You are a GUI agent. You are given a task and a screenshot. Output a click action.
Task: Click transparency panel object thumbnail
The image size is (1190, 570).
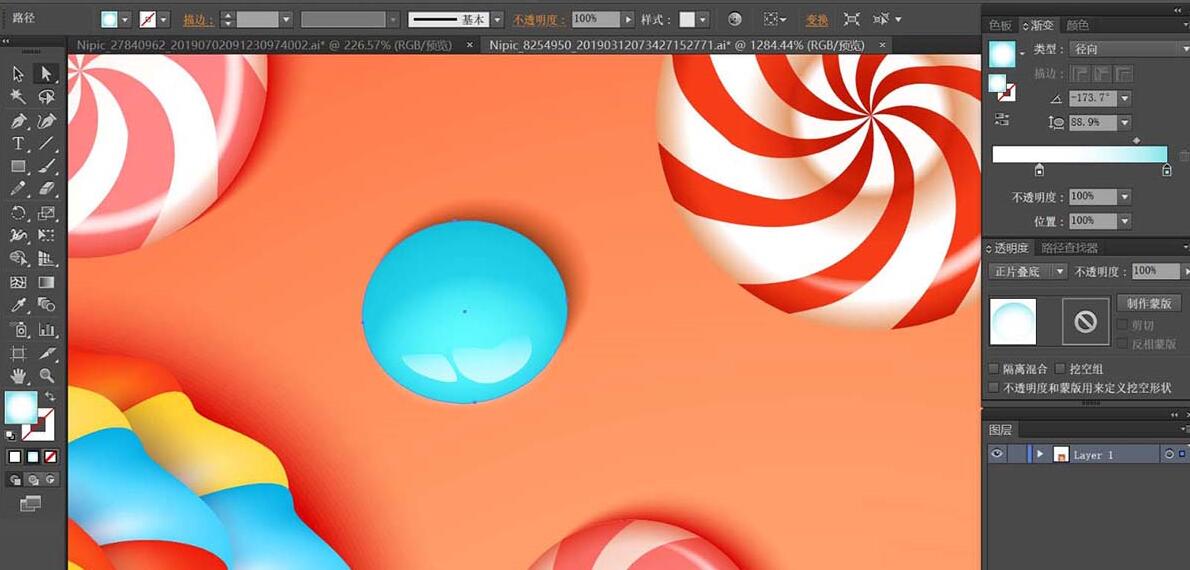coord(1013,322)
